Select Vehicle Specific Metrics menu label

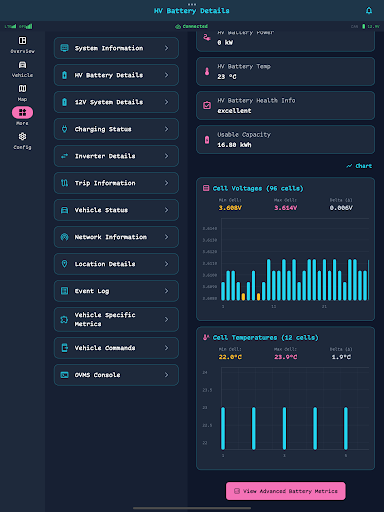(x=105, y=319)
